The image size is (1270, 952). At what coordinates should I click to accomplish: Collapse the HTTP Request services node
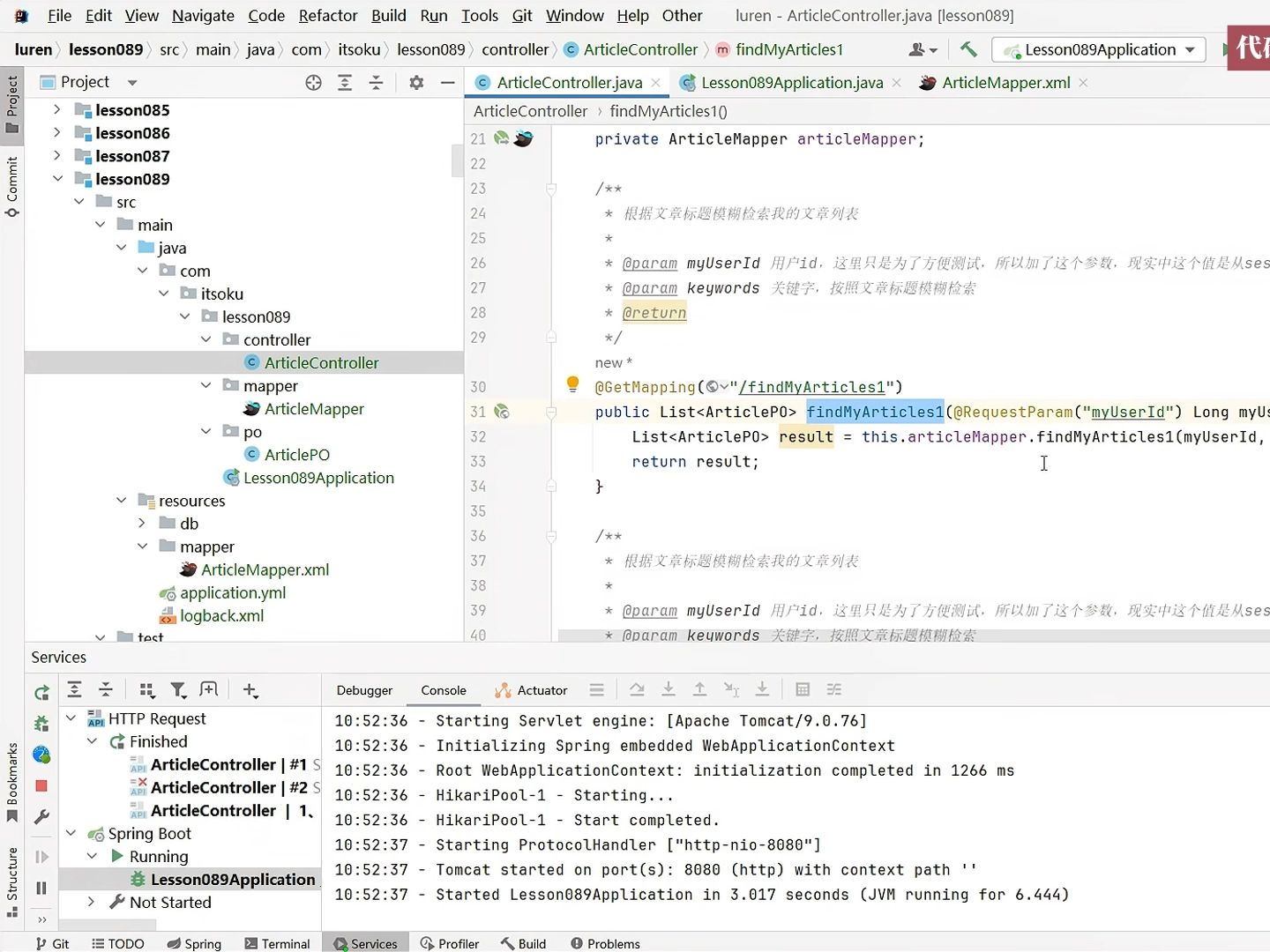(71, 718)
